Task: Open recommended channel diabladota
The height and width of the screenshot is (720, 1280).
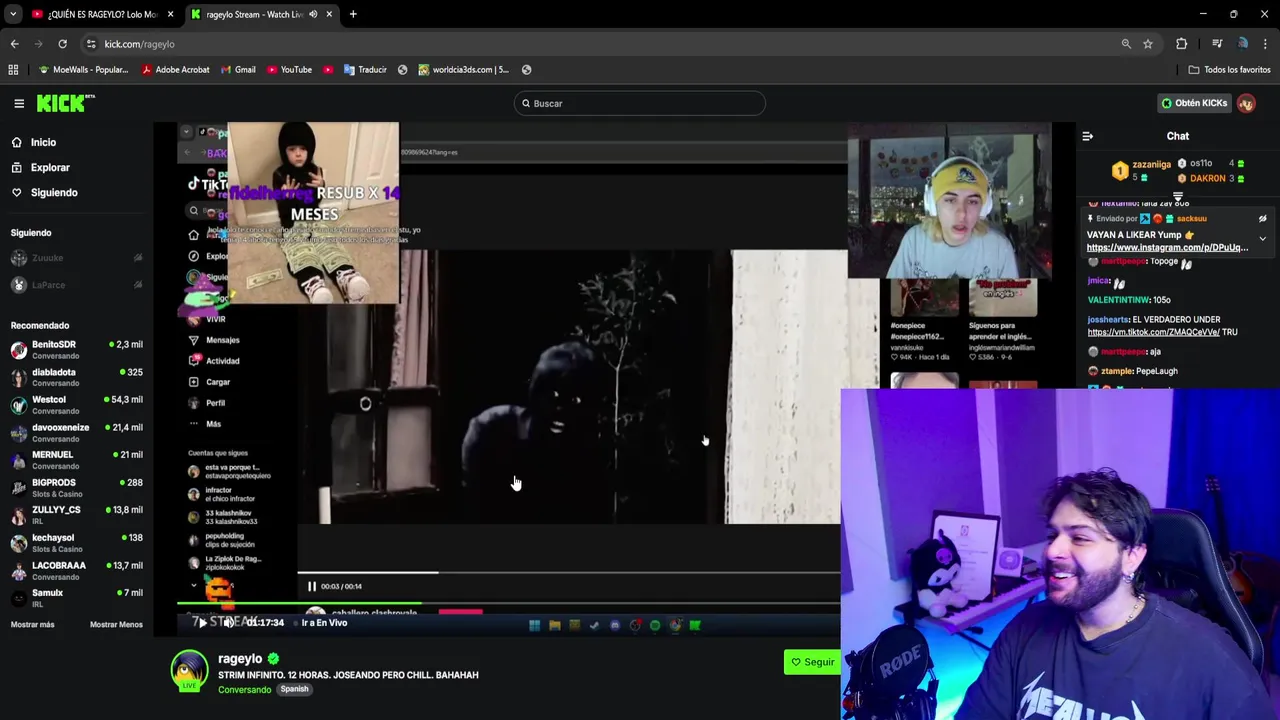Action: pos(76,377)
